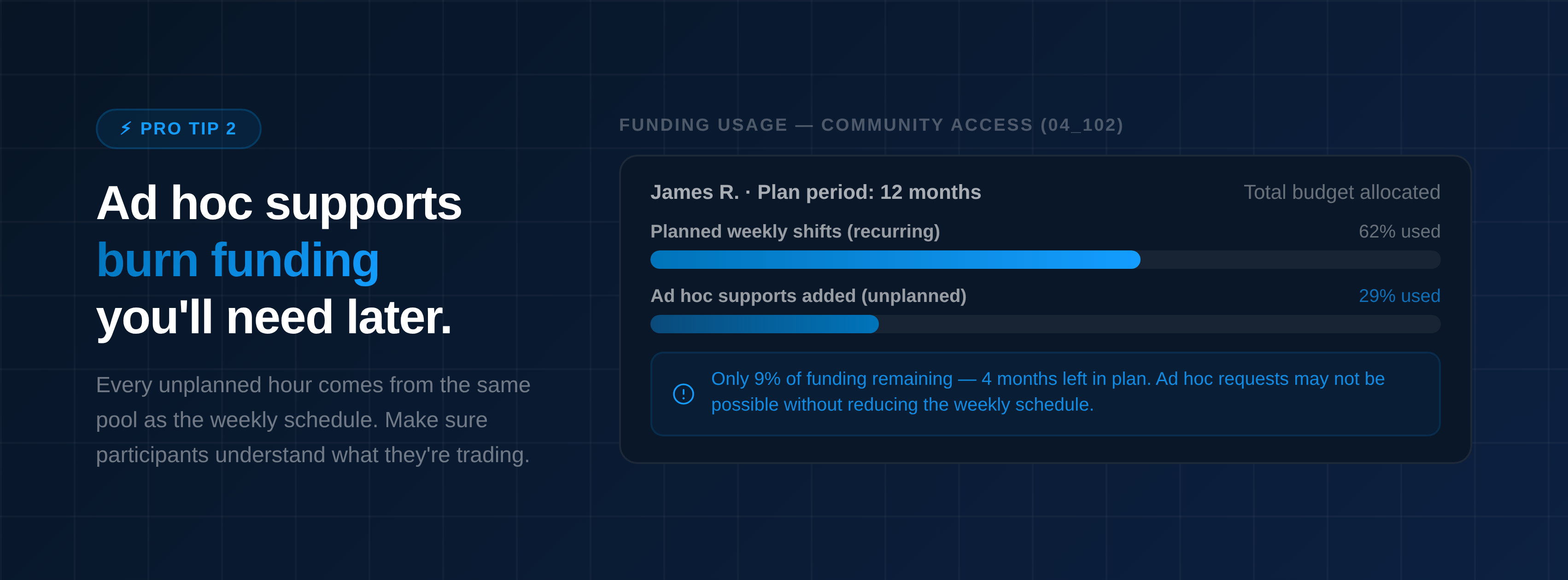This screenshot has height=580, width=1568.
Task: Click the "Total budget allocated" label
Action: [1341, 192]
